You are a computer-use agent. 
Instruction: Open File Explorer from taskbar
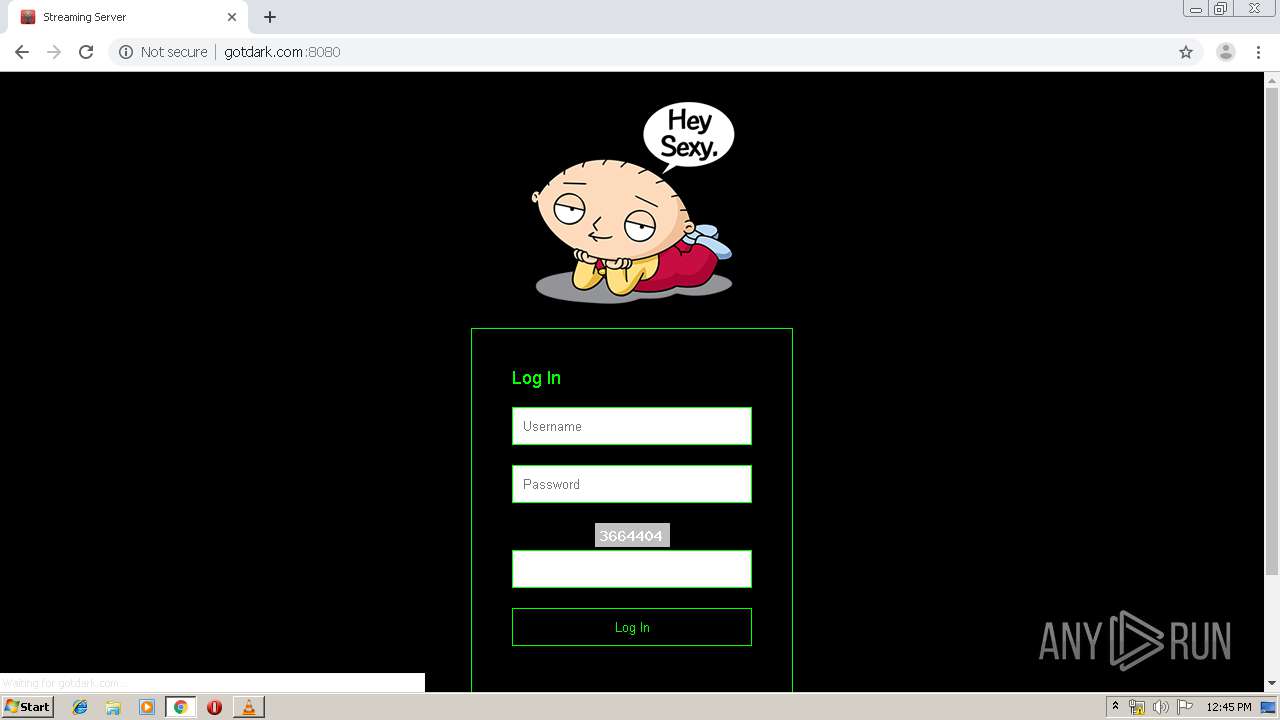(x=113, y=707)
